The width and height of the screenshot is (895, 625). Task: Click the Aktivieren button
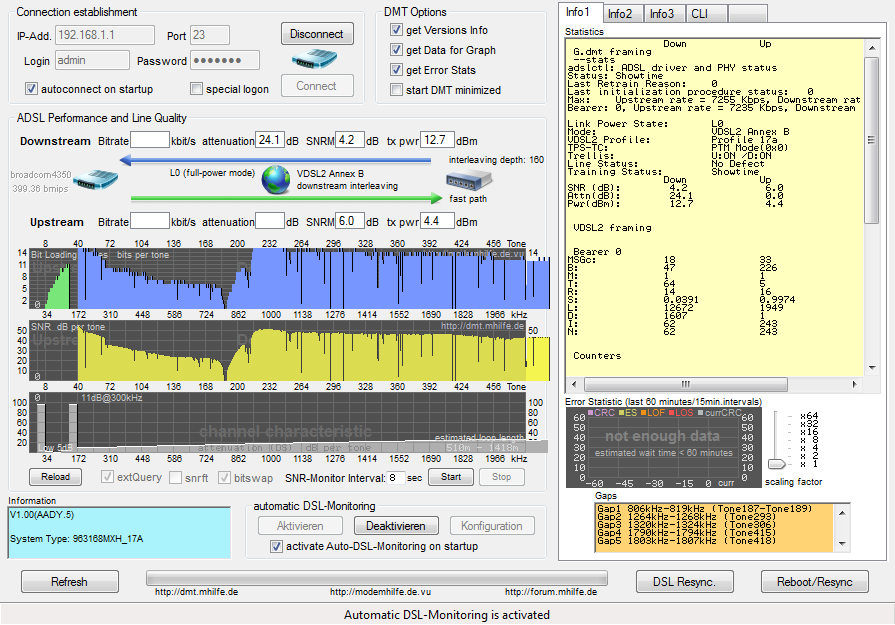[300, 526]
